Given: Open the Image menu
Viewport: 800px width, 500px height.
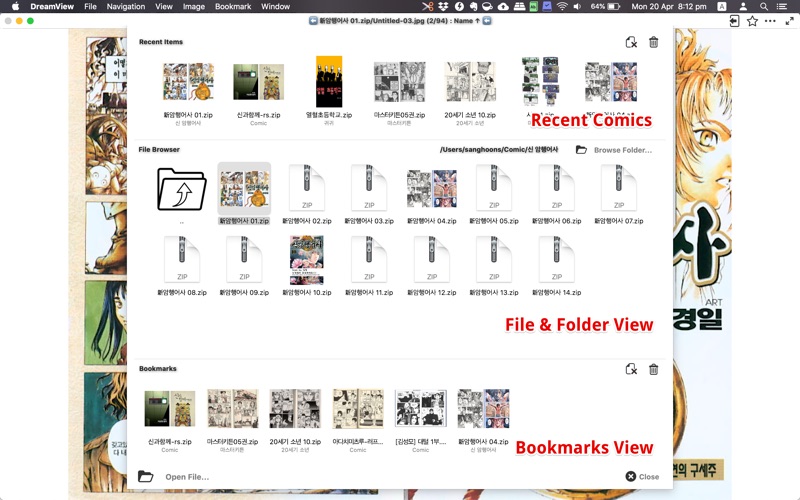Looking at the screenshot, I should [x=193, y=7].
